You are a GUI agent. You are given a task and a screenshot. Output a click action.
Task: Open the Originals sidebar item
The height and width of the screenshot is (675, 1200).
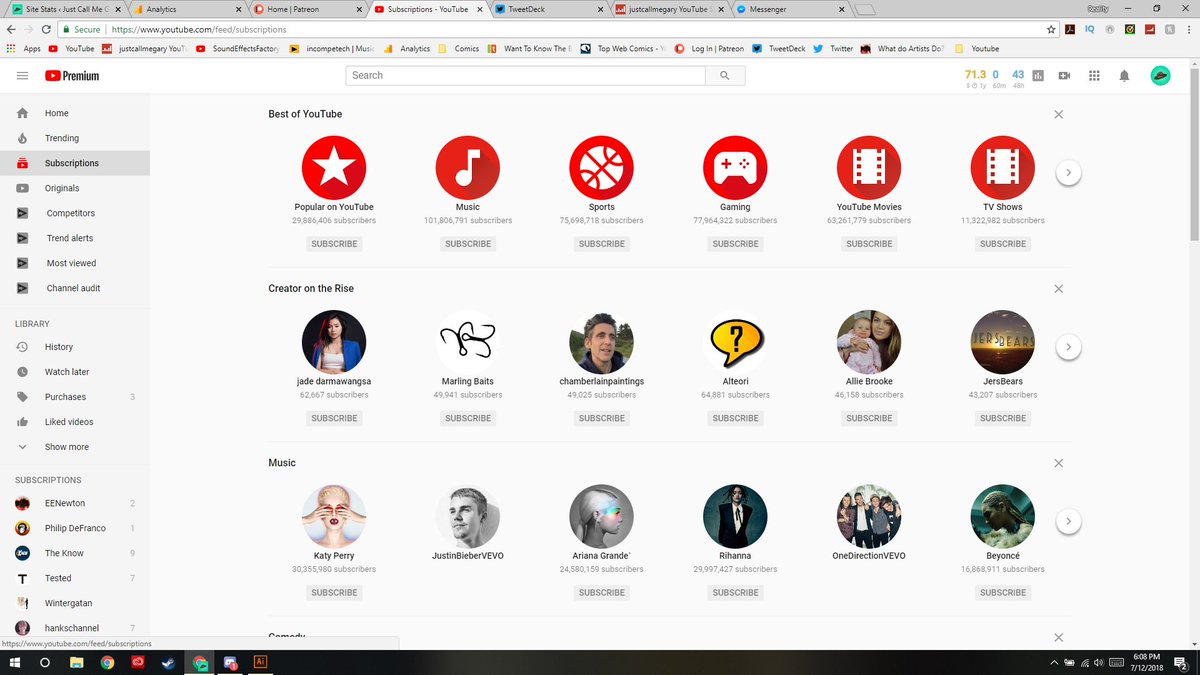[x=75, y=188]
